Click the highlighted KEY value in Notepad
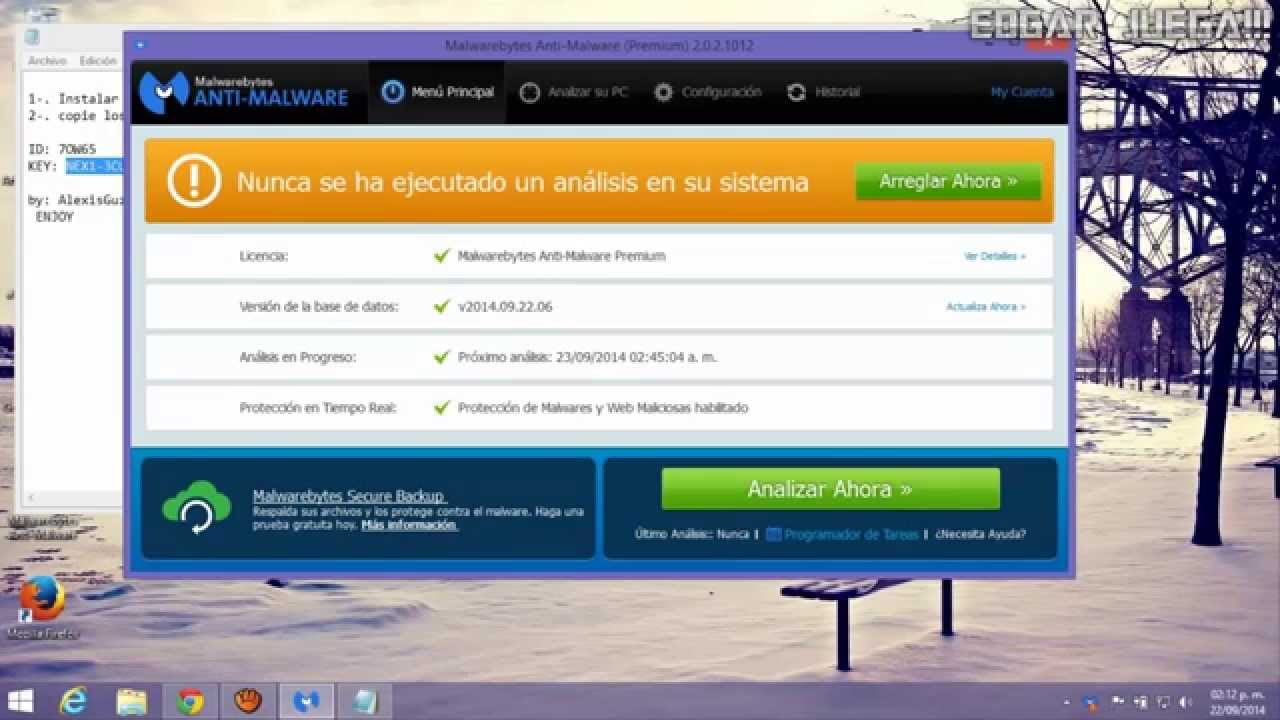1280x720 pixels. coord(94,166)
